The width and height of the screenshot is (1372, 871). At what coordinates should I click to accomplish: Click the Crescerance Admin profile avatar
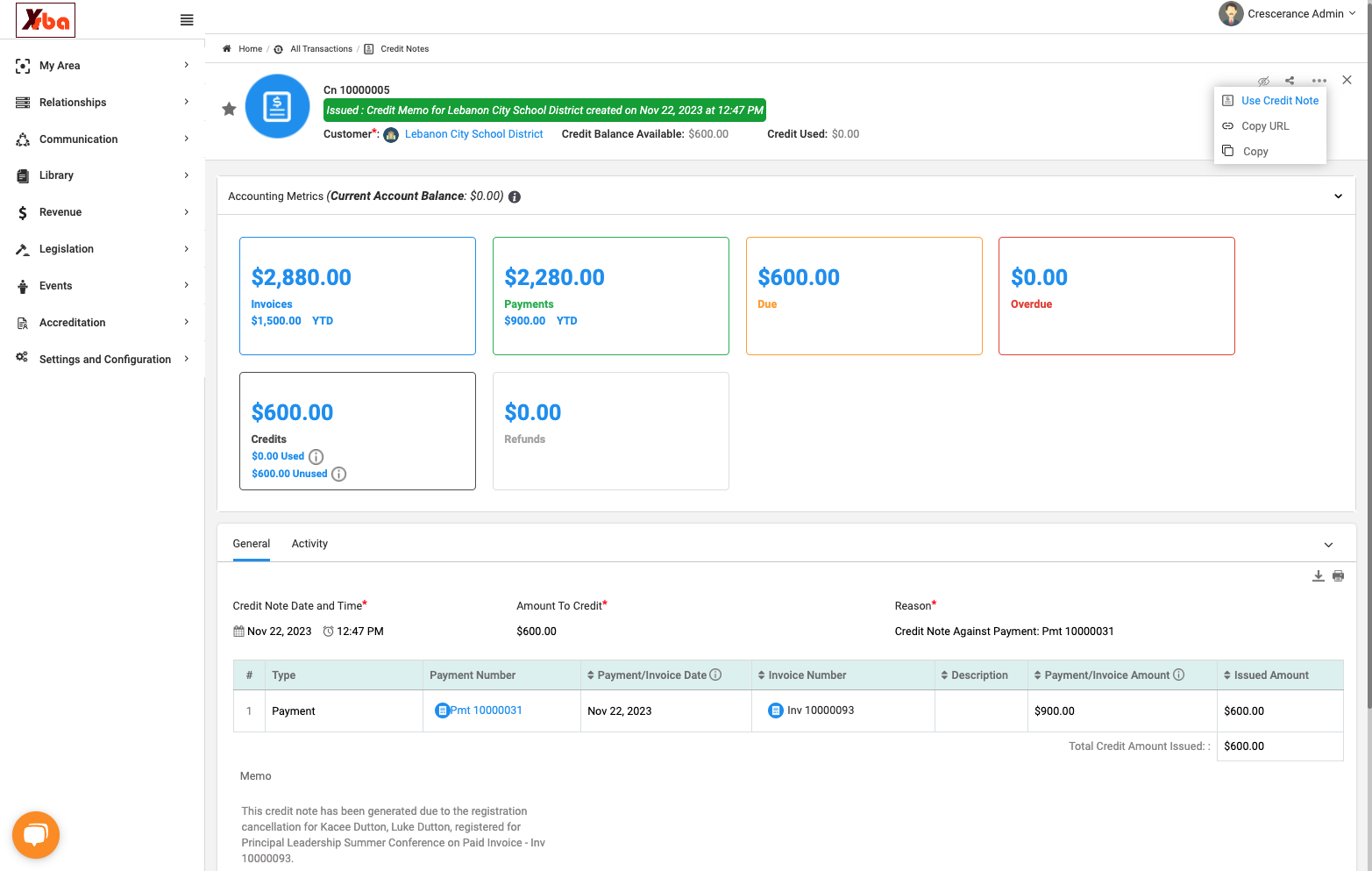tap(1231, 14)
